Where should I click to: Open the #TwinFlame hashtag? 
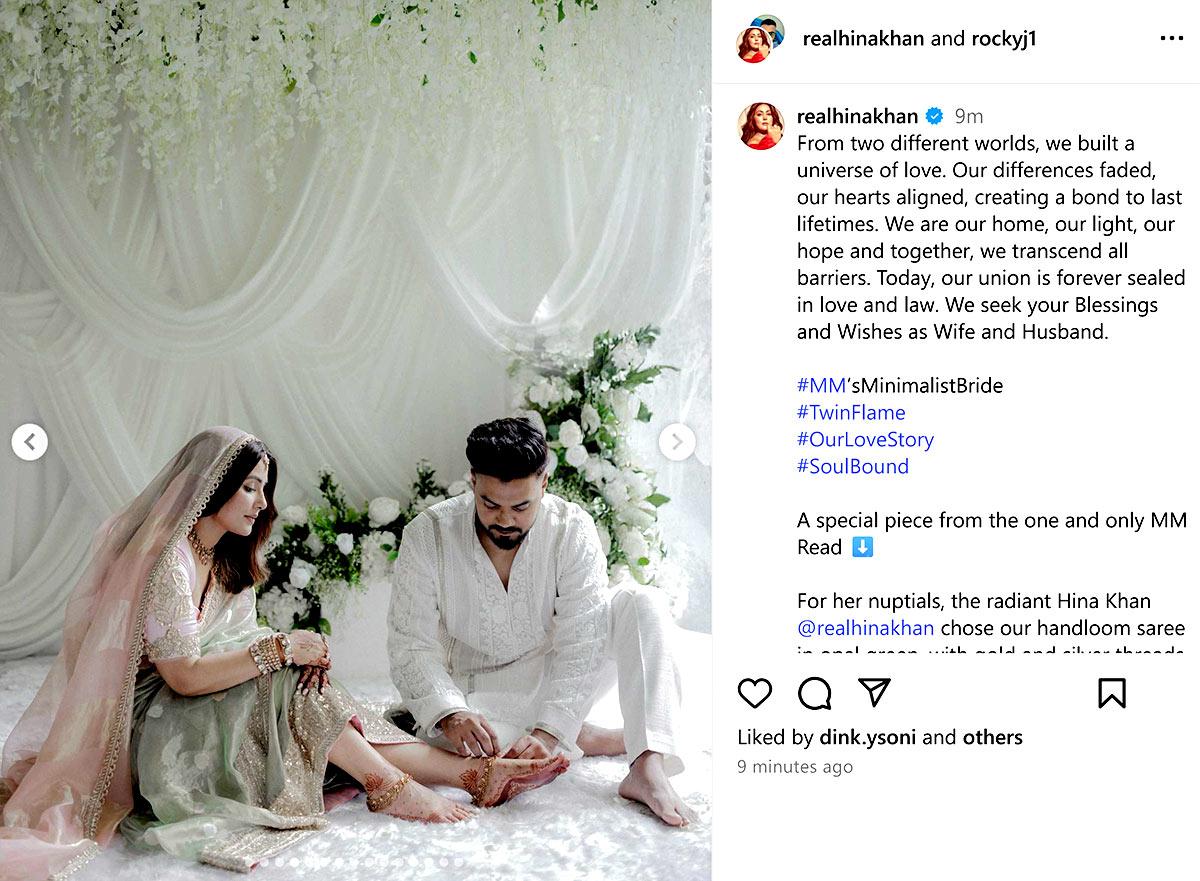[851, 412]
